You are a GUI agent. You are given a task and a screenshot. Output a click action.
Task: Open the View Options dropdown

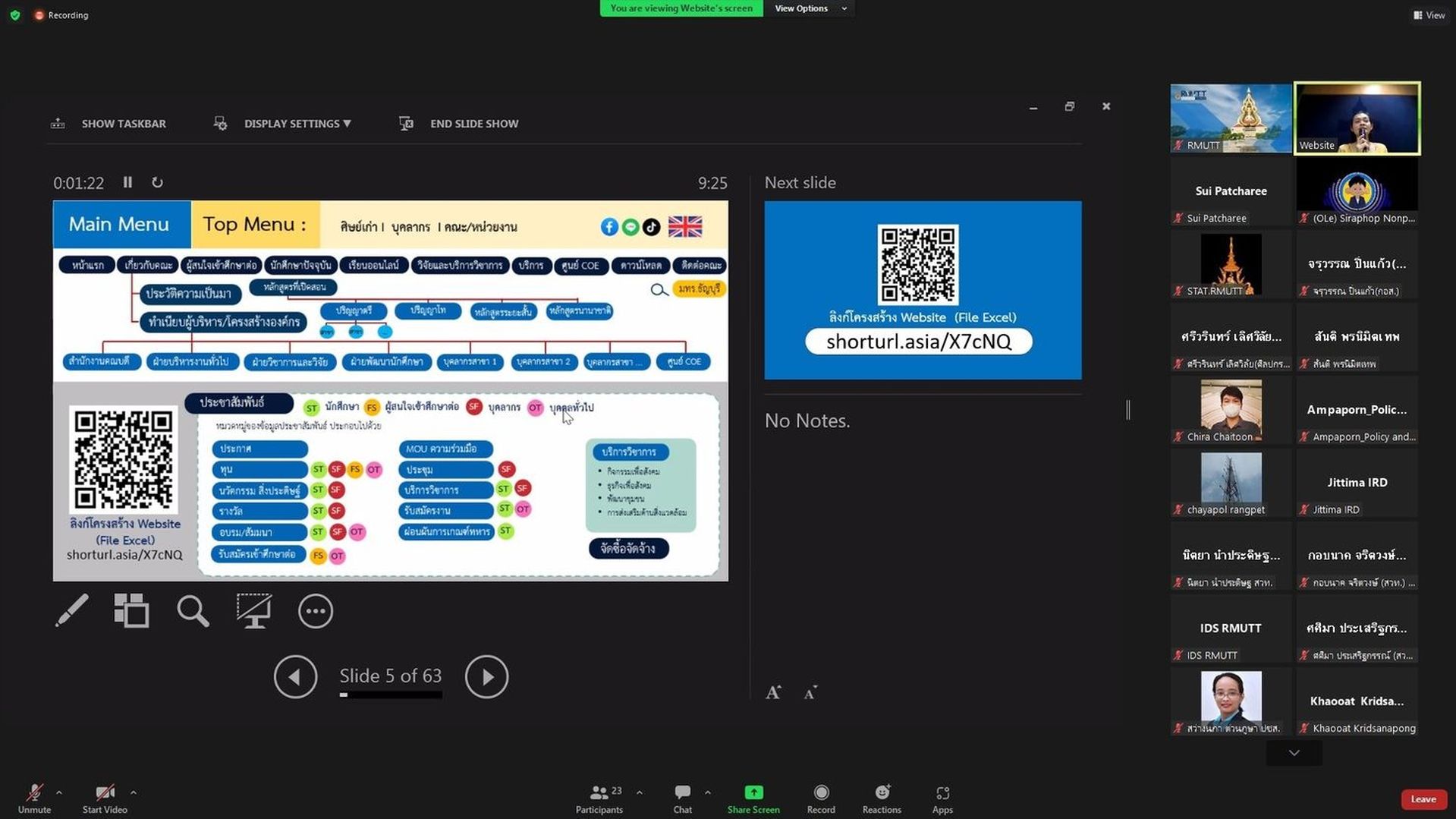point(810,8)
